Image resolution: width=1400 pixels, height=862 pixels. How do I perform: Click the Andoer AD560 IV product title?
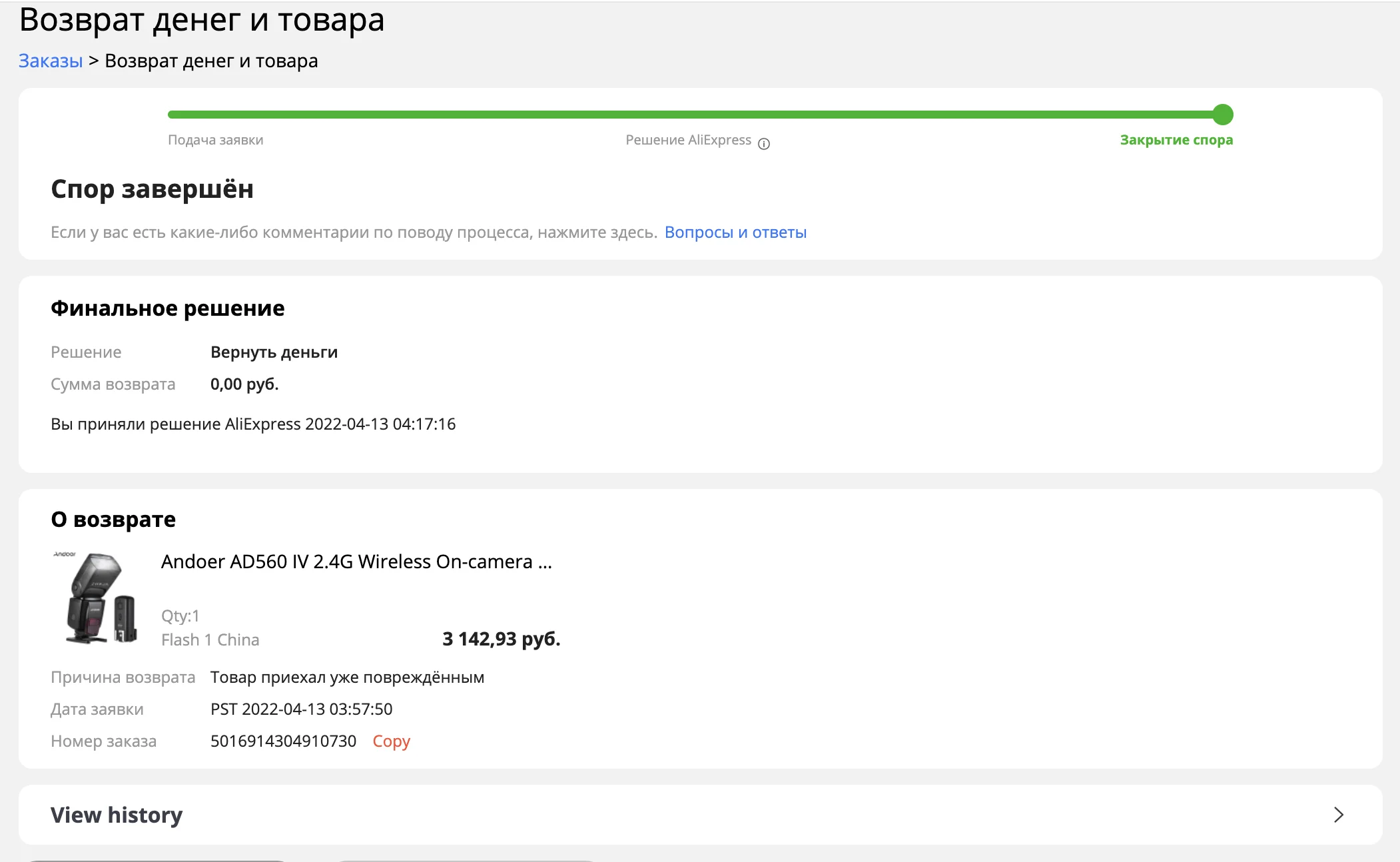click(x=356, y=562)
